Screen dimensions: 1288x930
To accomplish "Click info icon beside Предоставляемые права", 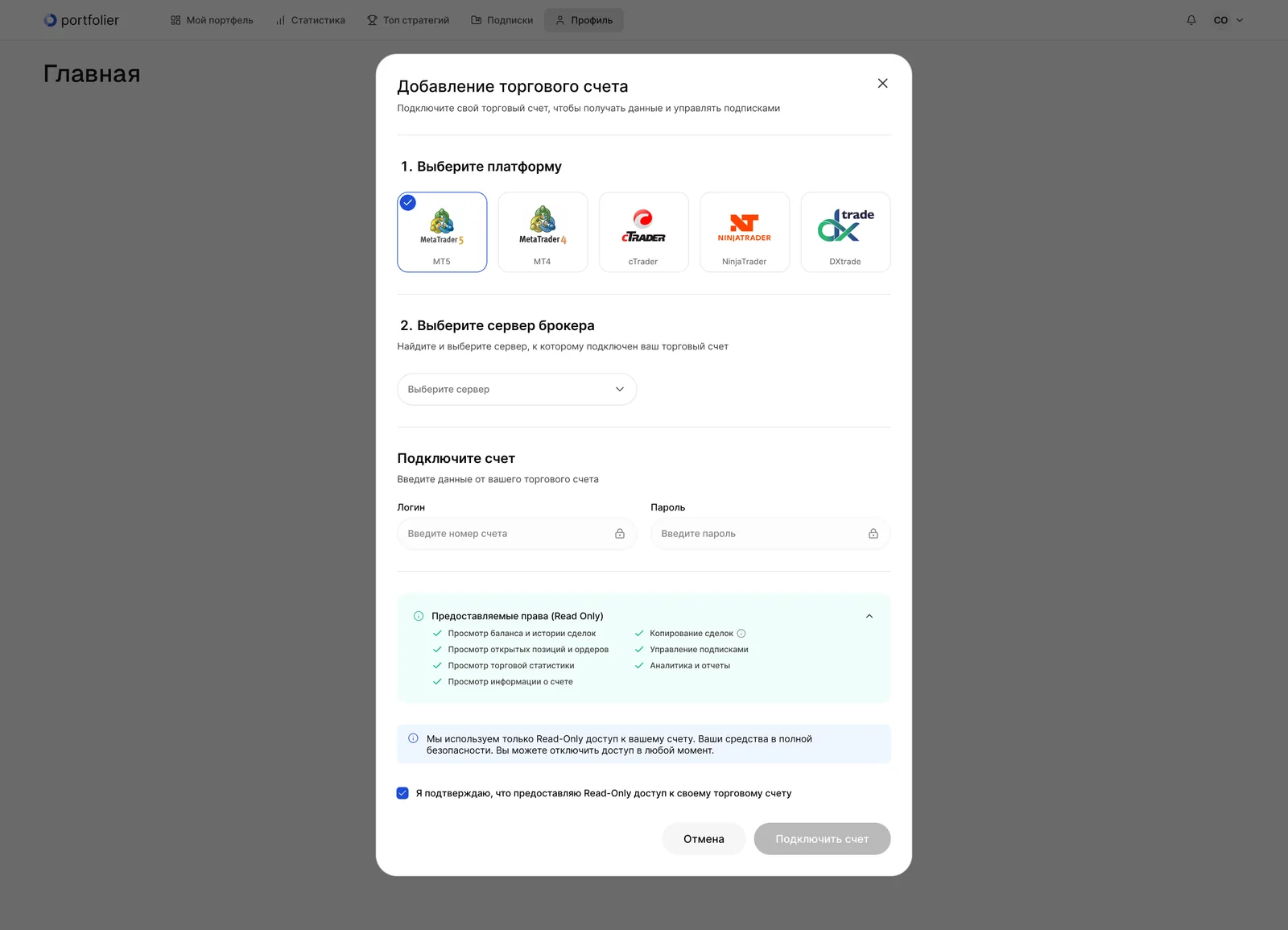I will [x=419, y=616].
